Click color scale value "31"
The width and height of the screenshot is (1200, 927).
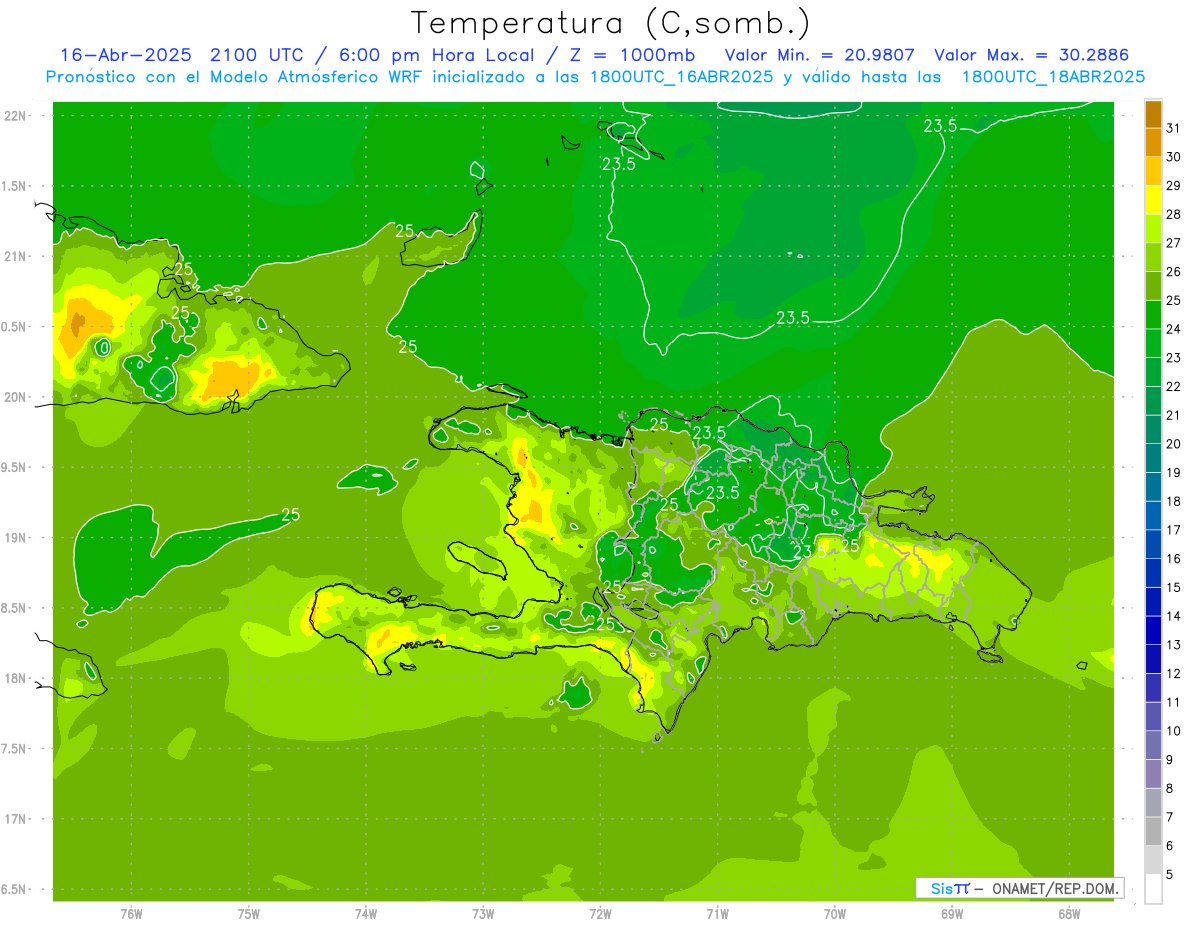[x=1175, y=128]
